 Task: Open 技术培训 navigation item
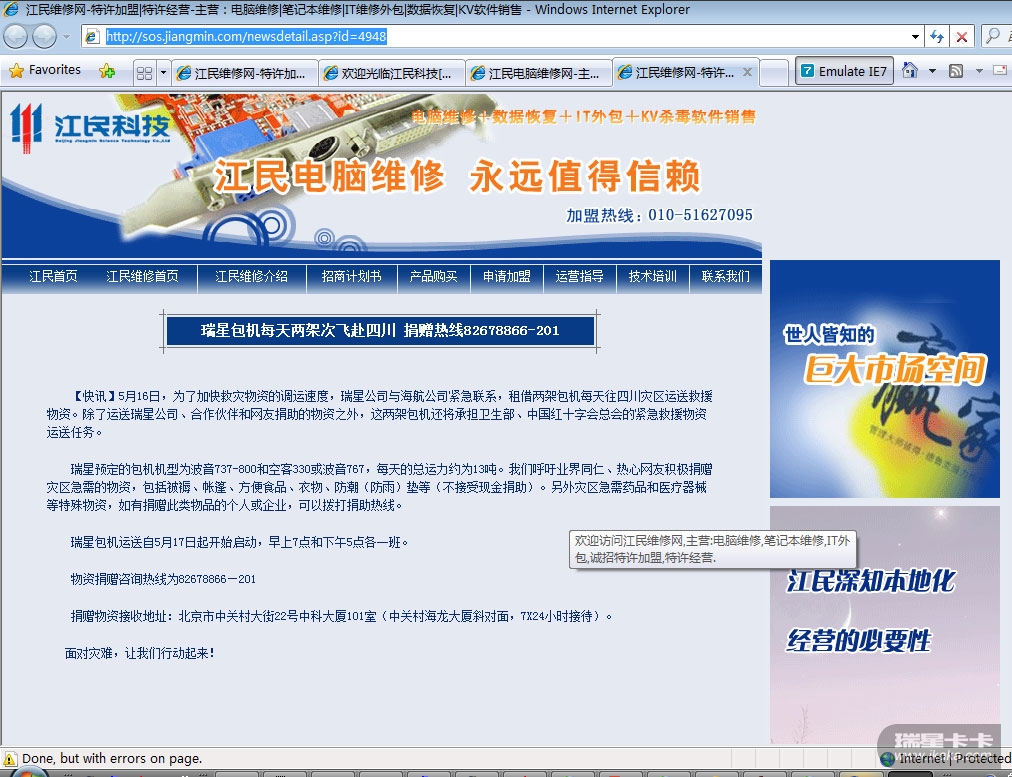tap(653, 276)
